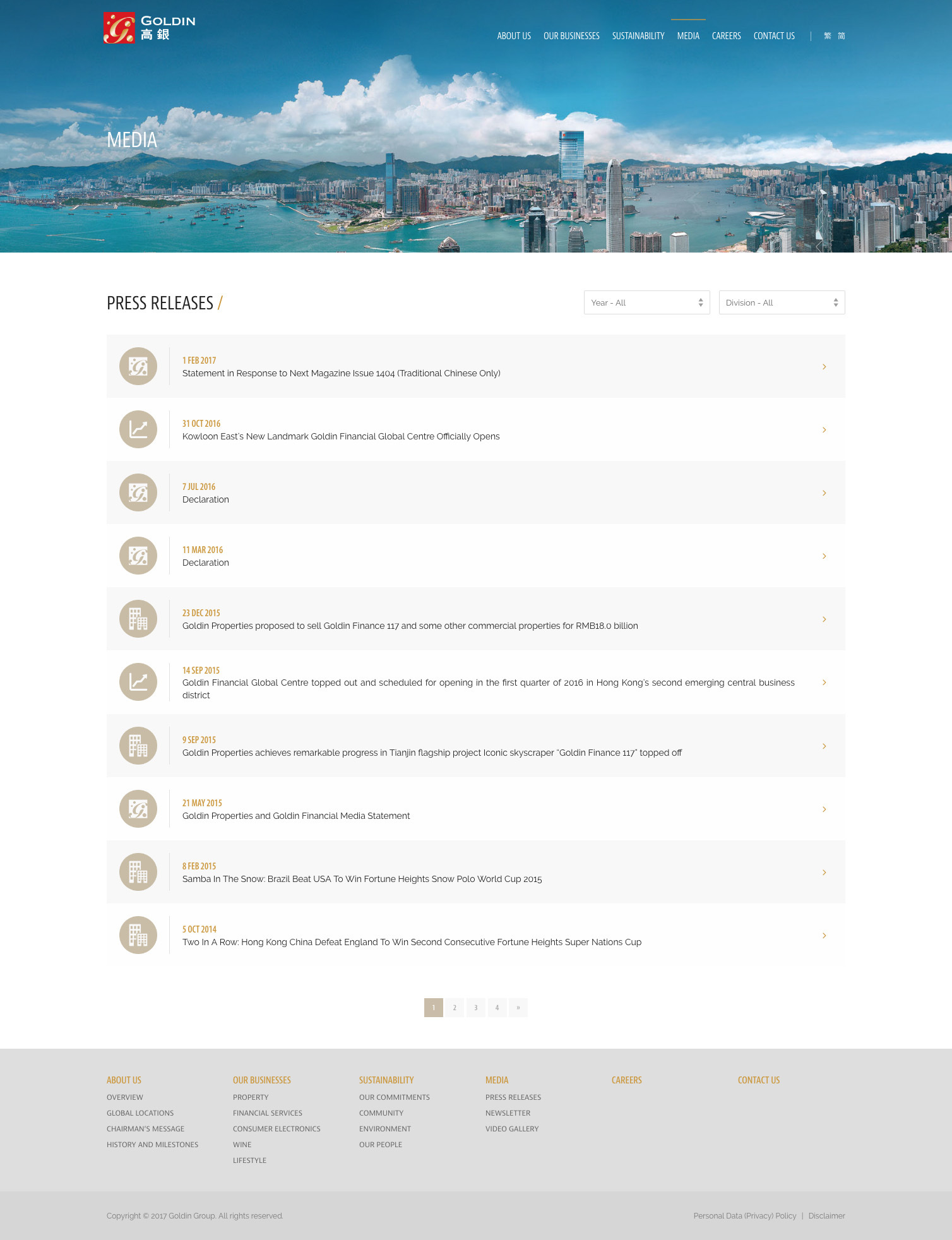Click Environment in the footer
The width and height of the screenshot is (952, 1240).
(x=385, y=1129)
